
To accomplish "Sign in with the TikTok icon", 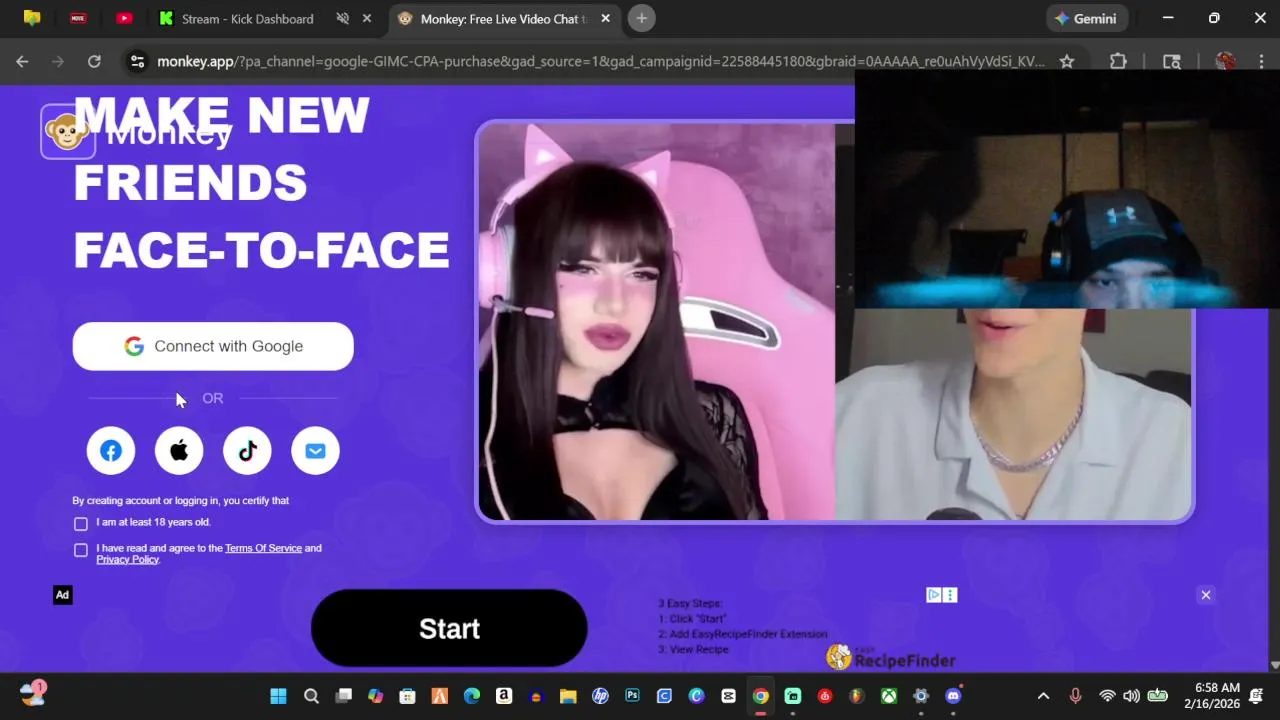I will click(x=247, y=451).
